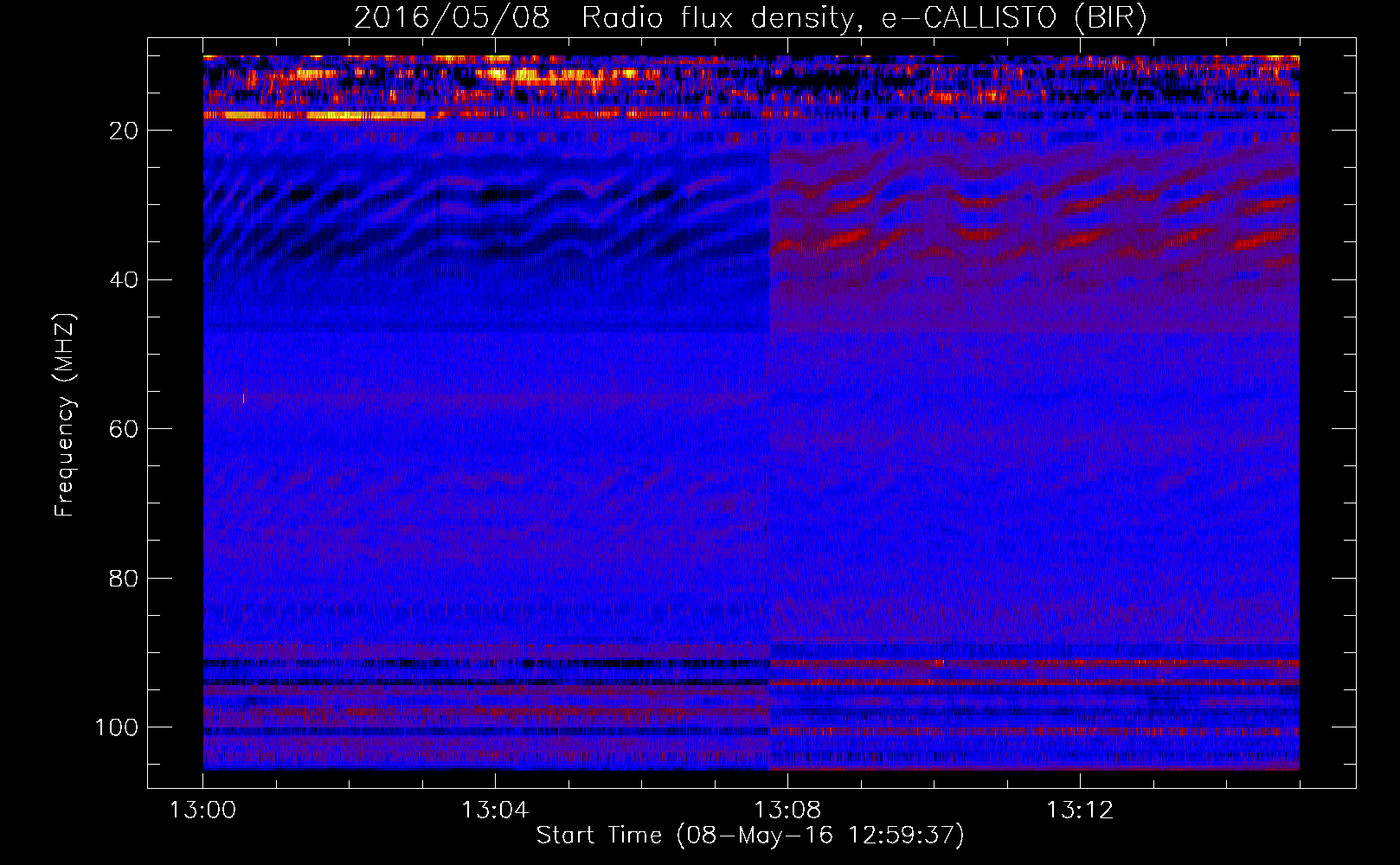The image size is (1400, 865).
Task: Click the "13:00" time tick label
Action: click(202, 811)
